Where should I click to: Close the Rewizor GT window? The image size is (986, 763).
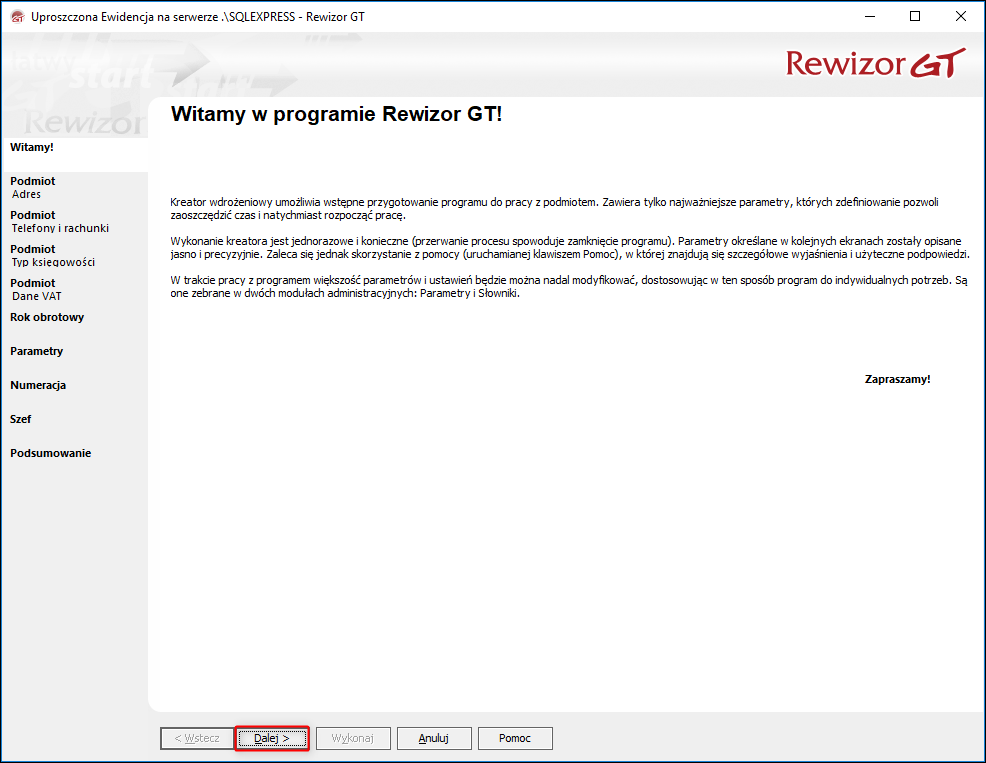pyautogui.click(x=961, y=16)
